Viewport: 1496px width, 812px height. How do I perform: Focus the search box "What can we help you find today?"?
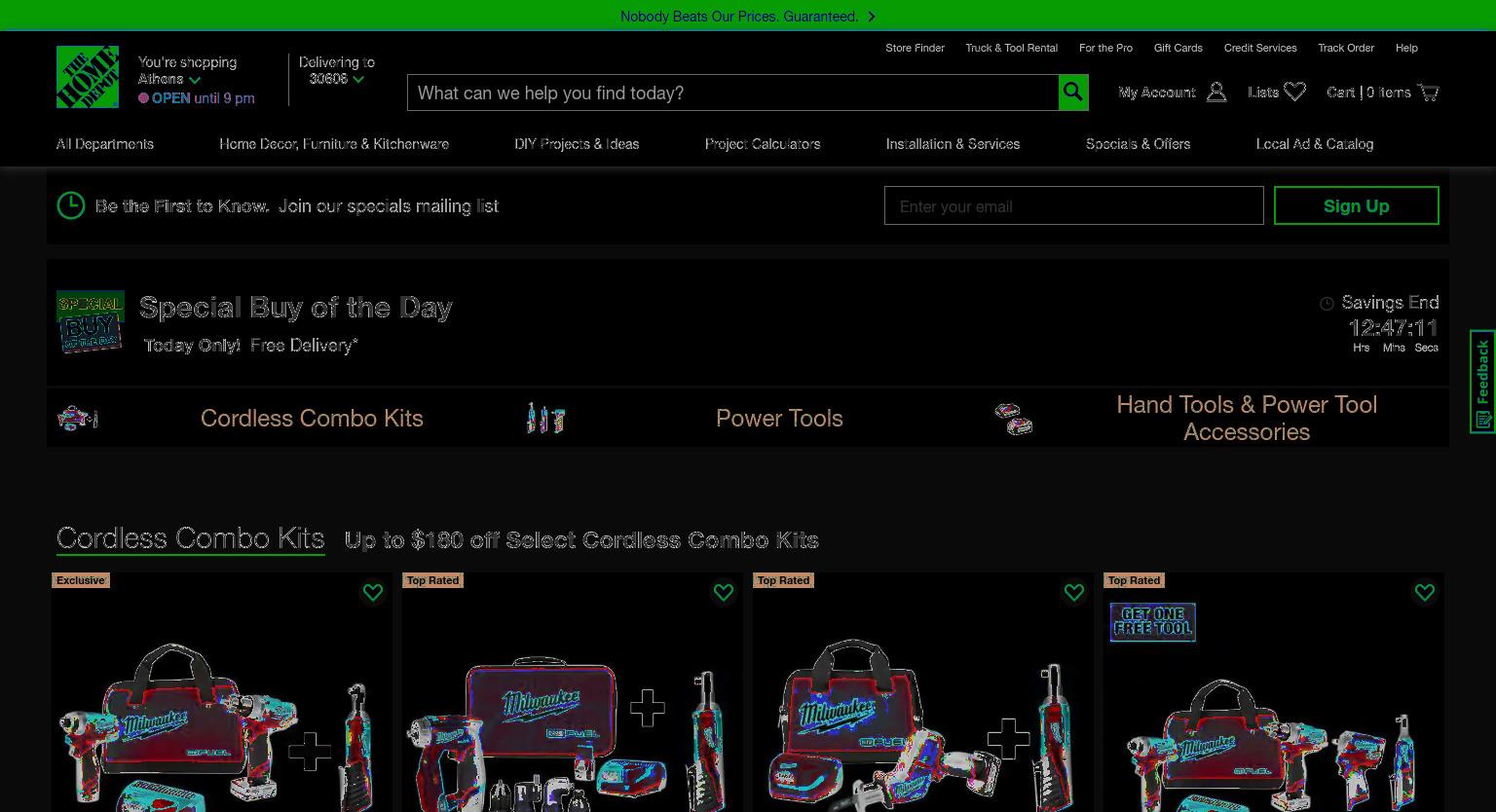[x=732, y=92]
